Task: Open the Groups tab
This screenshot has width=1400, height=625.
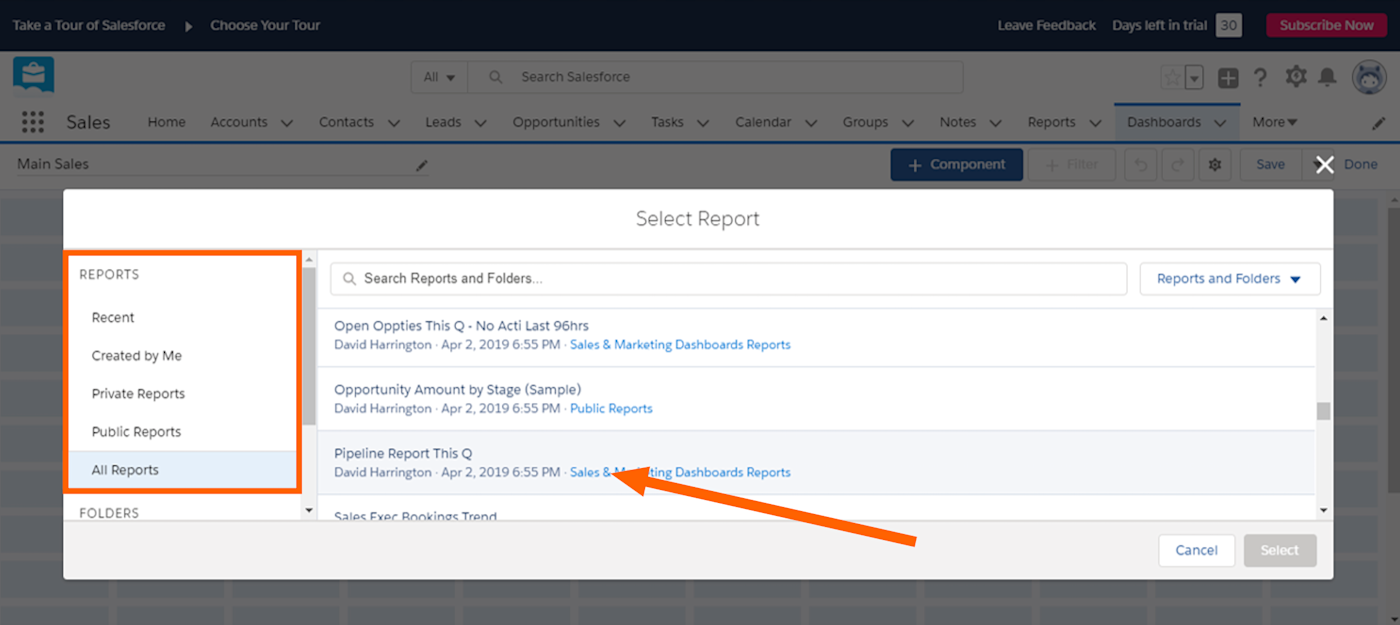Action: 865,122
